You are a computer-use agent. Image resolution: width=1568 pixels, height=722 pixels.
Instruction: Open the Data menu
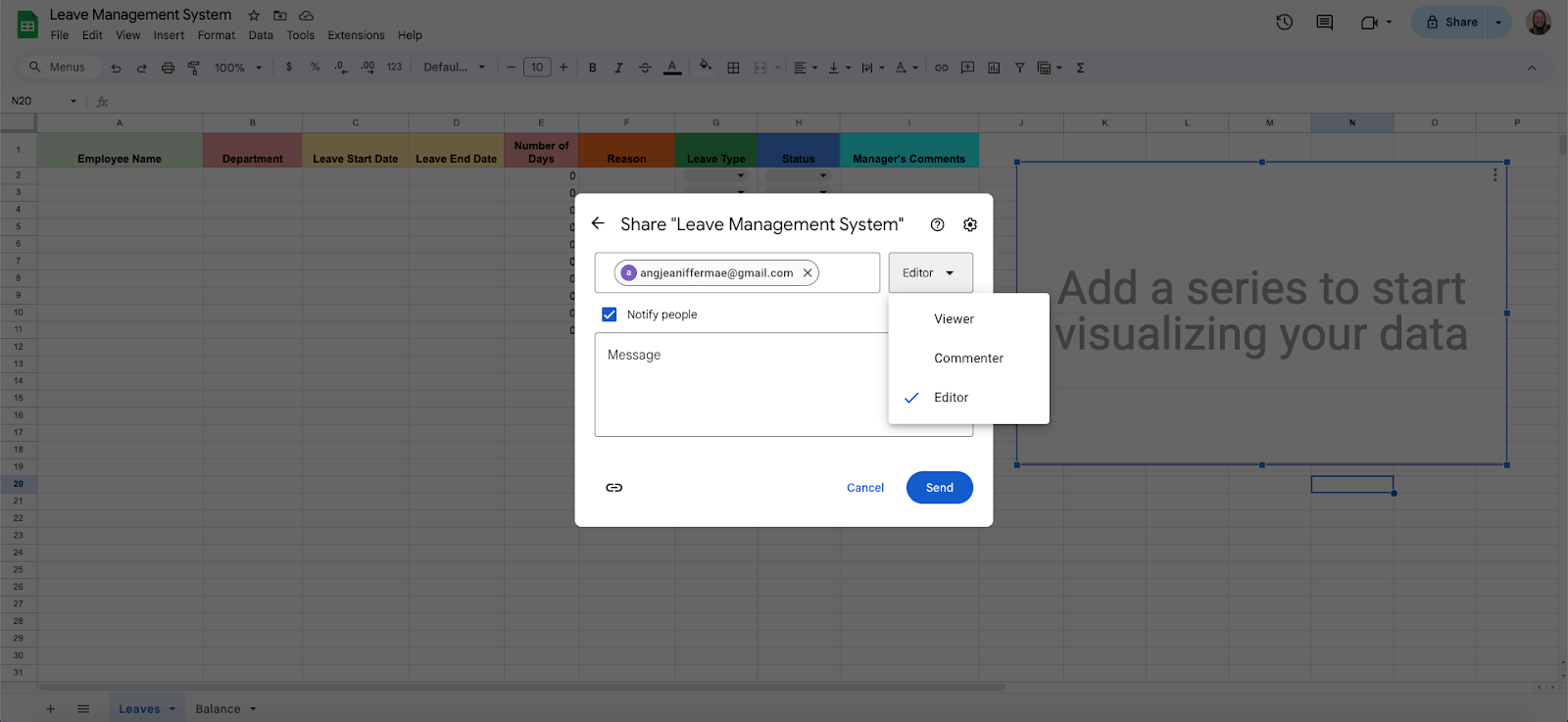pyautogui.click(x=261, y=35)
